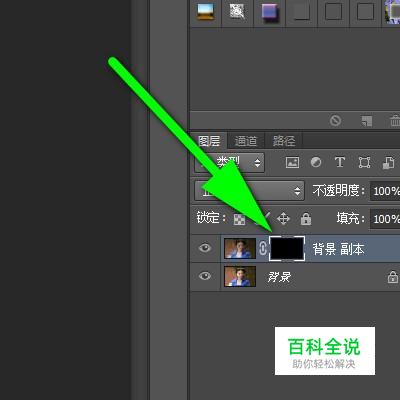Apply the purple beveled button style swatch
Screen dimensions: 400x400
tap(269, 12)
